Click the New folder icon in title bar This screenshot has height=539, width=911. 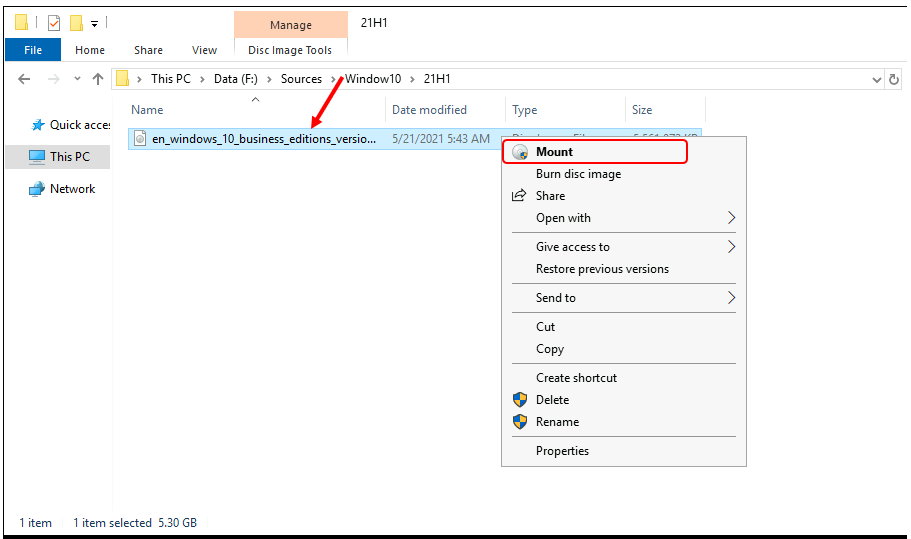click(76, 23)
